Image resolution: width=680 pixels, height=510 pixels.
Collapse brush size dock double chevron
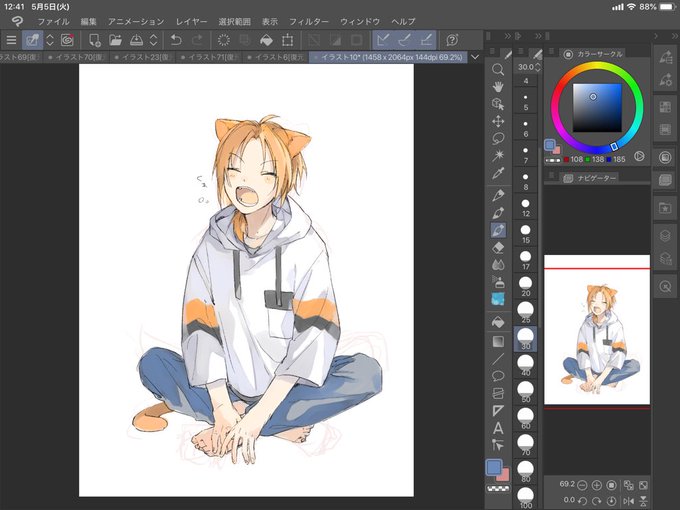click(x=538, y=36)
